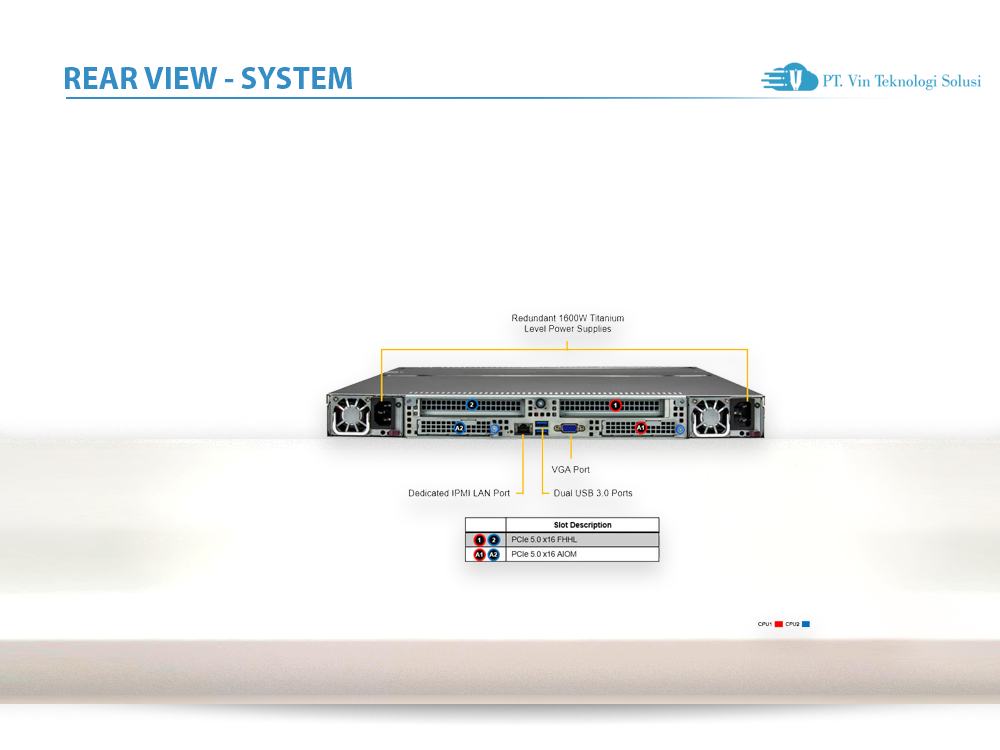Click the 'VGA Port' label
The image size is (1000, 750).
[x=571, y=469]
